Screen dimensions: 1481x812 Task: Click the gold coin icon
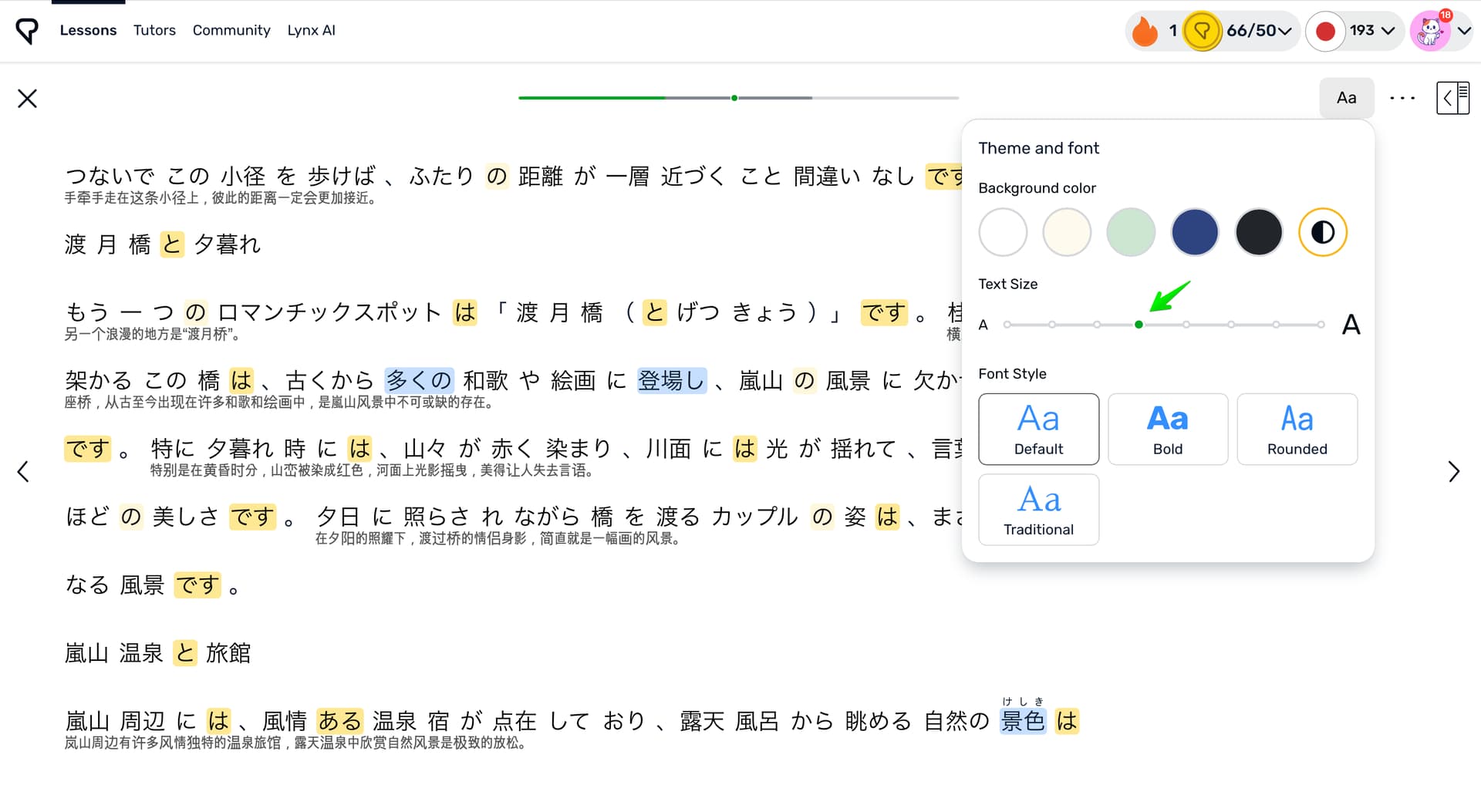click(x=1201, y=31)
